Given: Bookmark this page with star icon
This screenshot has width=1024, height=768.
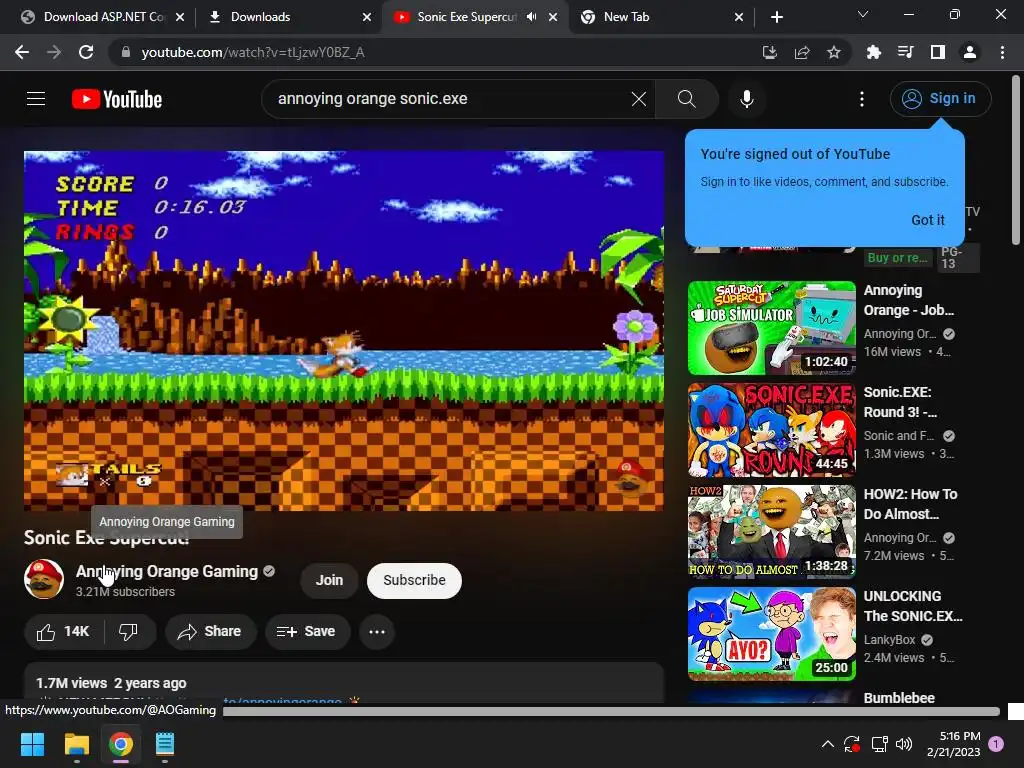Looking at the screenshot, I should point(834,52).
